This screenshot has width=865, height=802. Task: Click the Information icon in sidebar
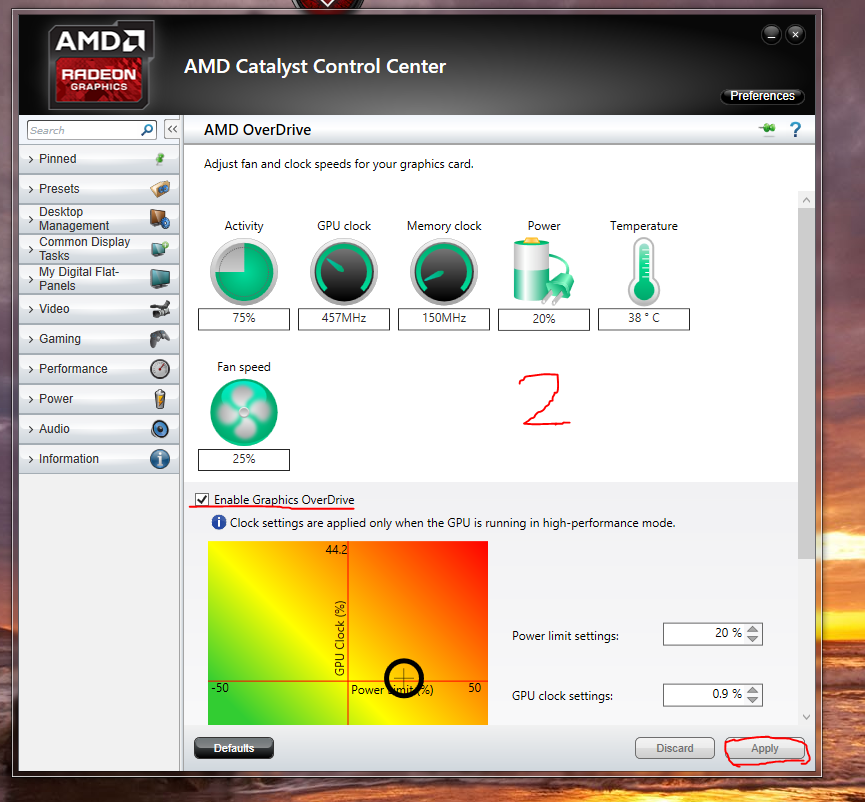click(x=160, y=459)
